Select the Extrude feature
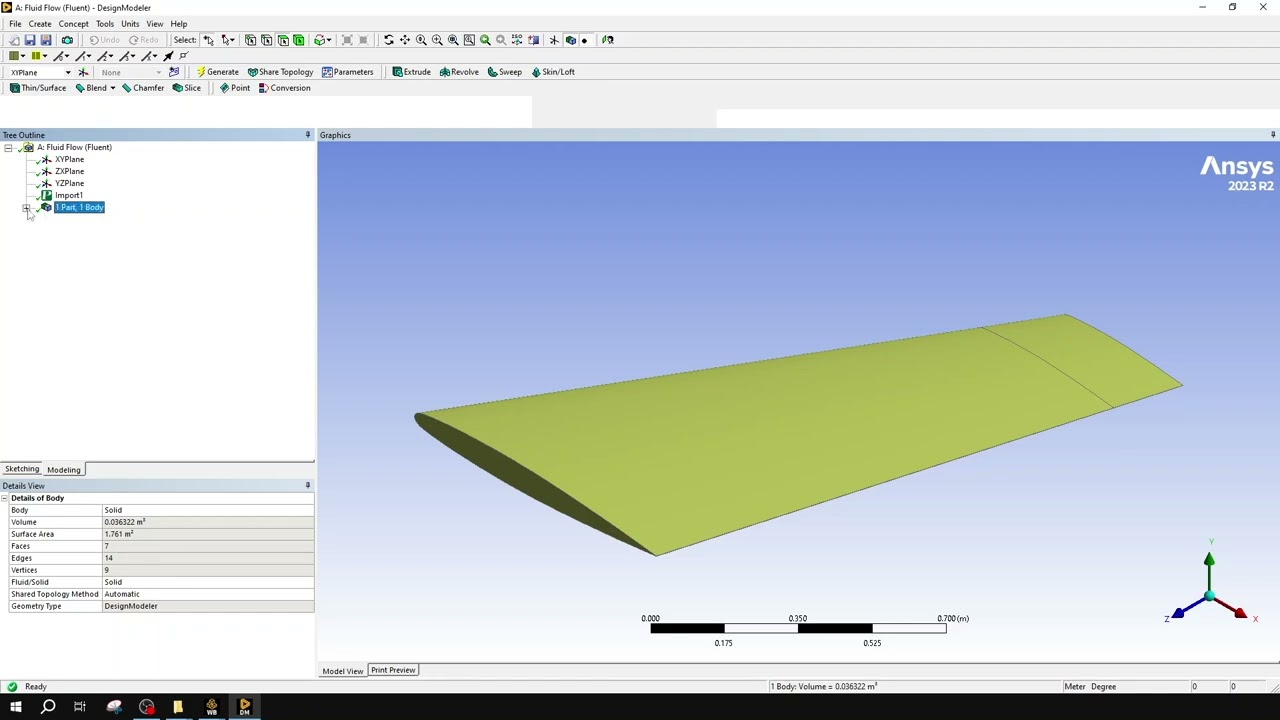 coord(411,72)
